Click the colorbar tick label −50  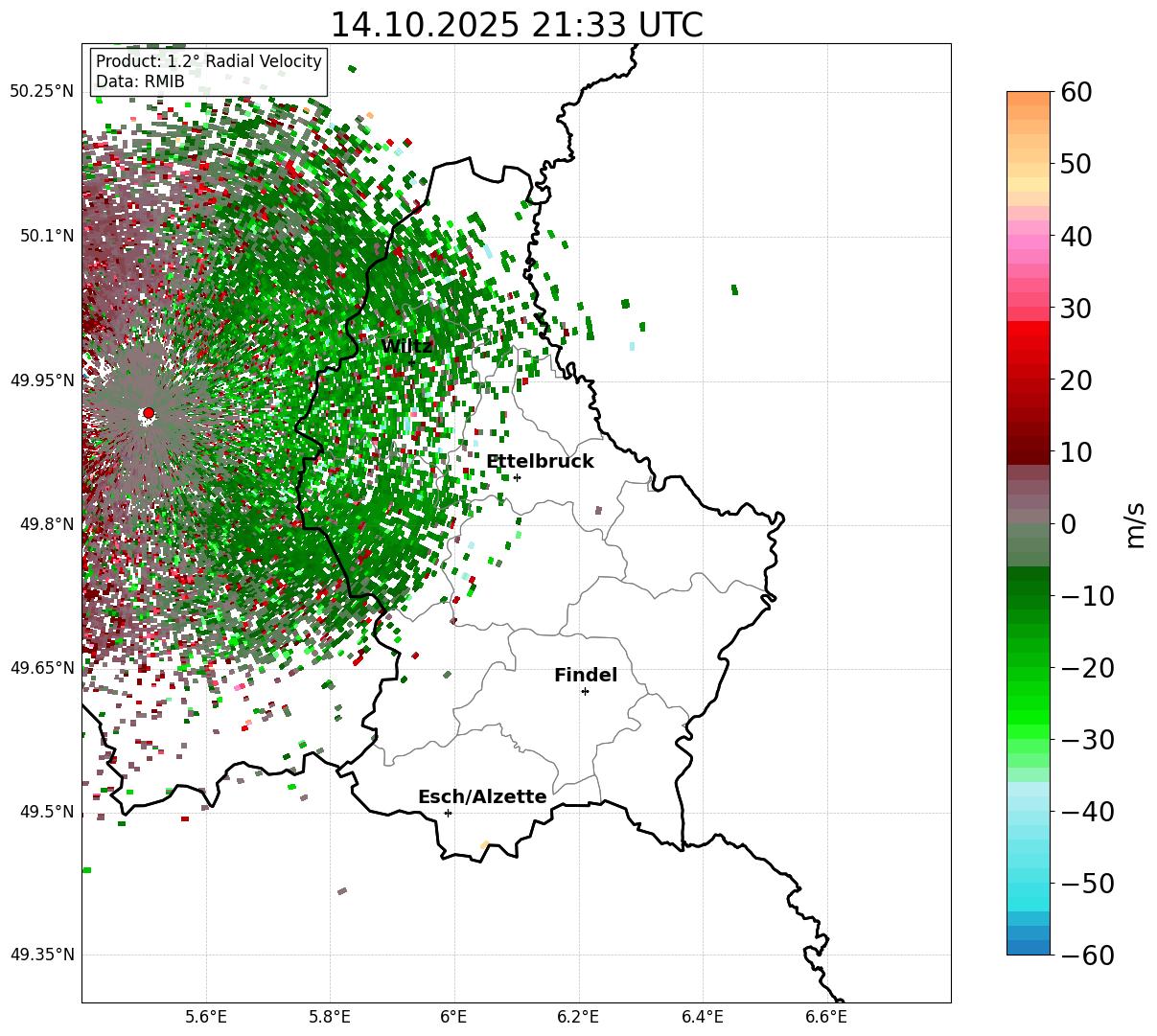click(x=1086, y=883)
